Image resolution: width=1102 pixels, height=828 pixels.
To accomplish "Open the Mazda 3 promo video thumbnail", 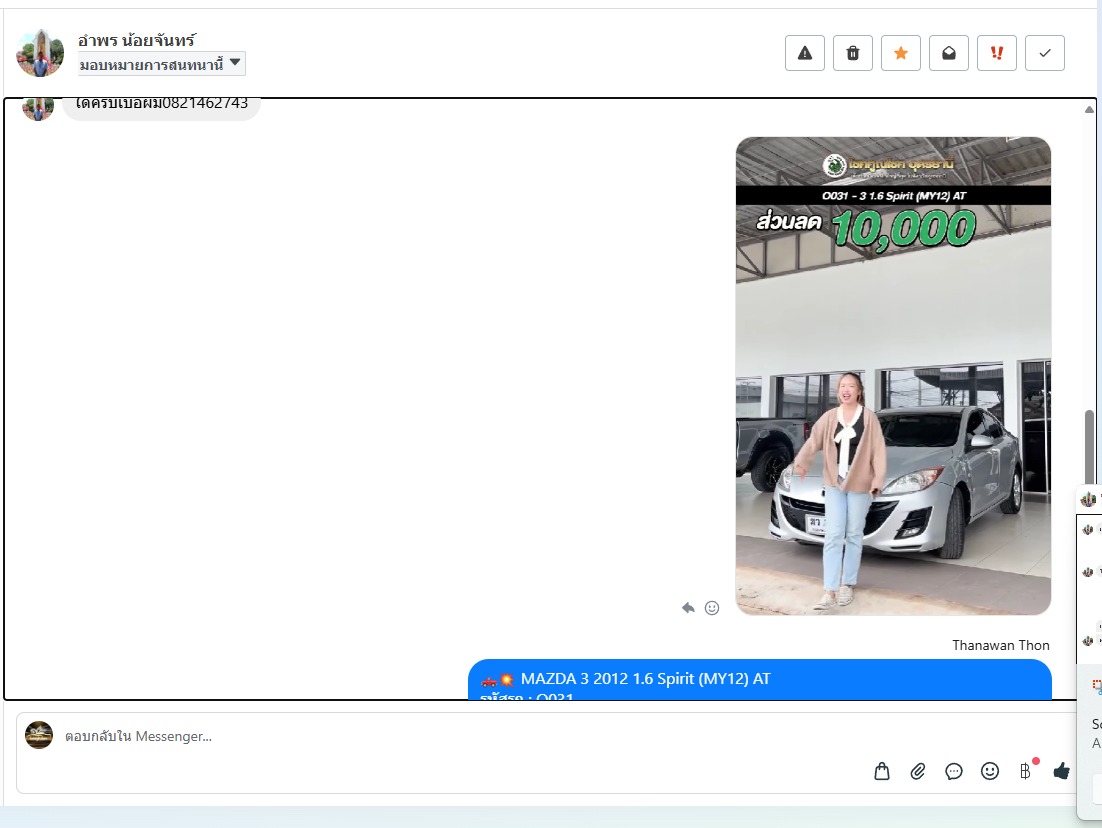I will (x=893, y=376).
